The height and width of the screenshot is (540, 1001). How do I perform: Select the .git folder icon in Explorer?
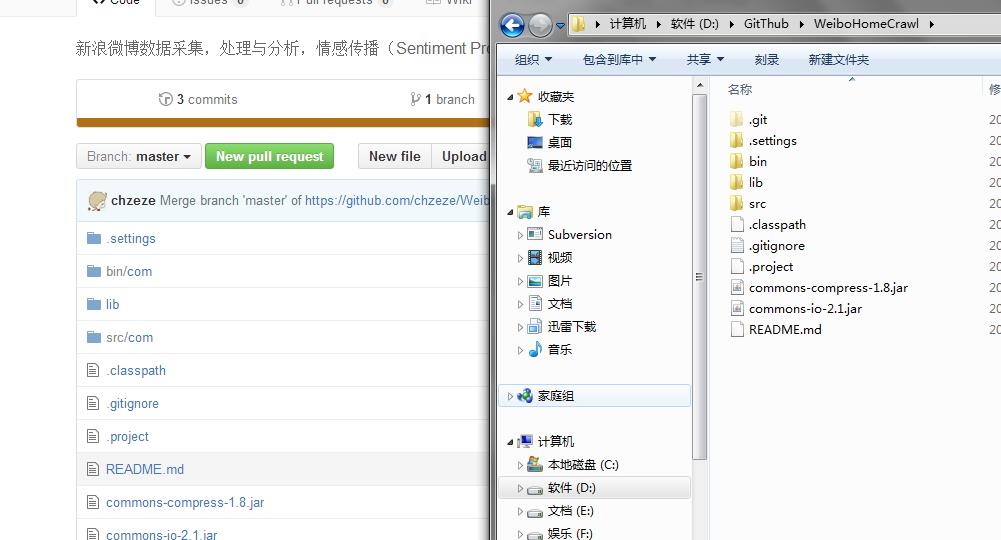736,119
